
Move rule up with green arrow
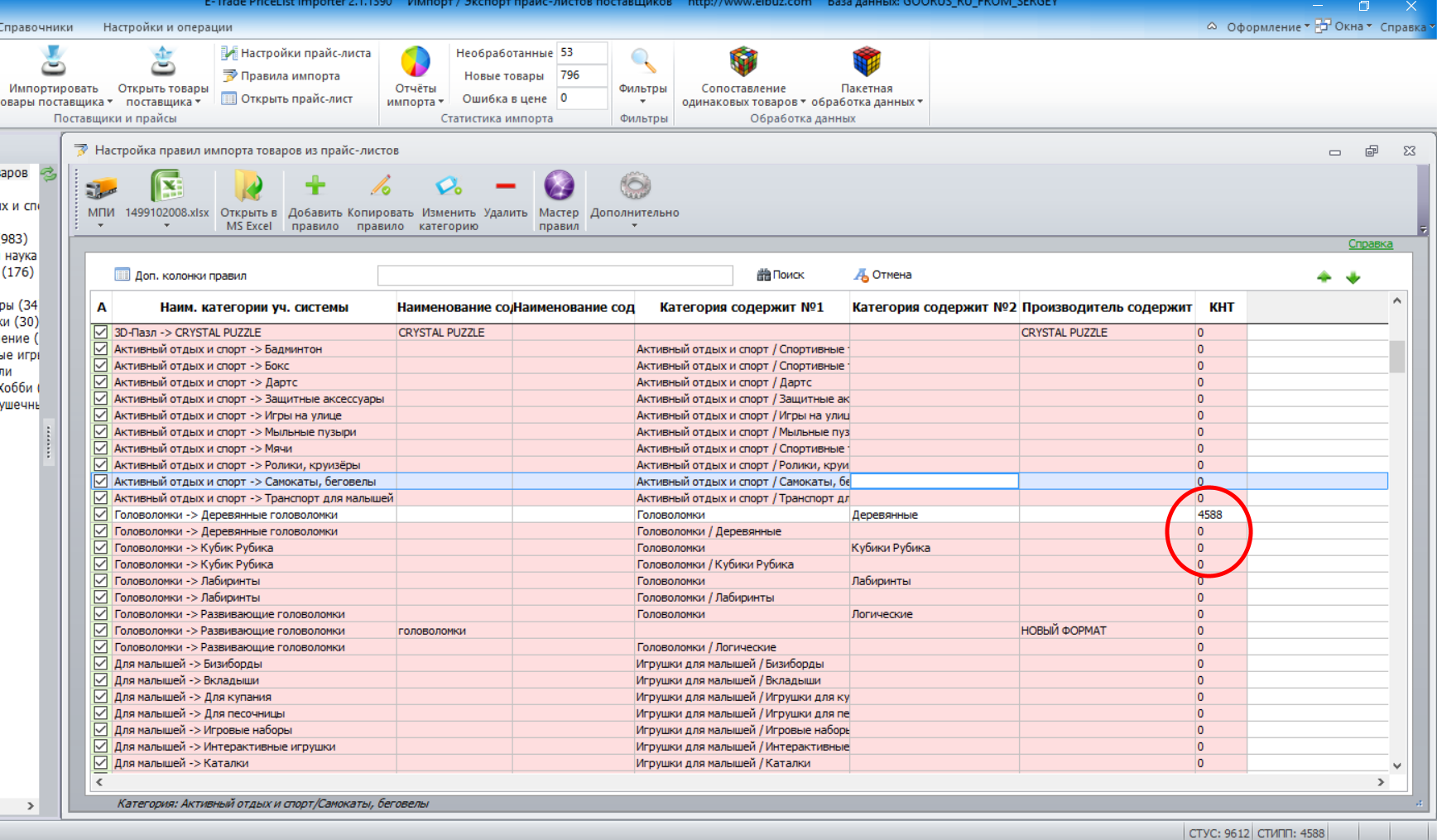tap(1324, 277)
